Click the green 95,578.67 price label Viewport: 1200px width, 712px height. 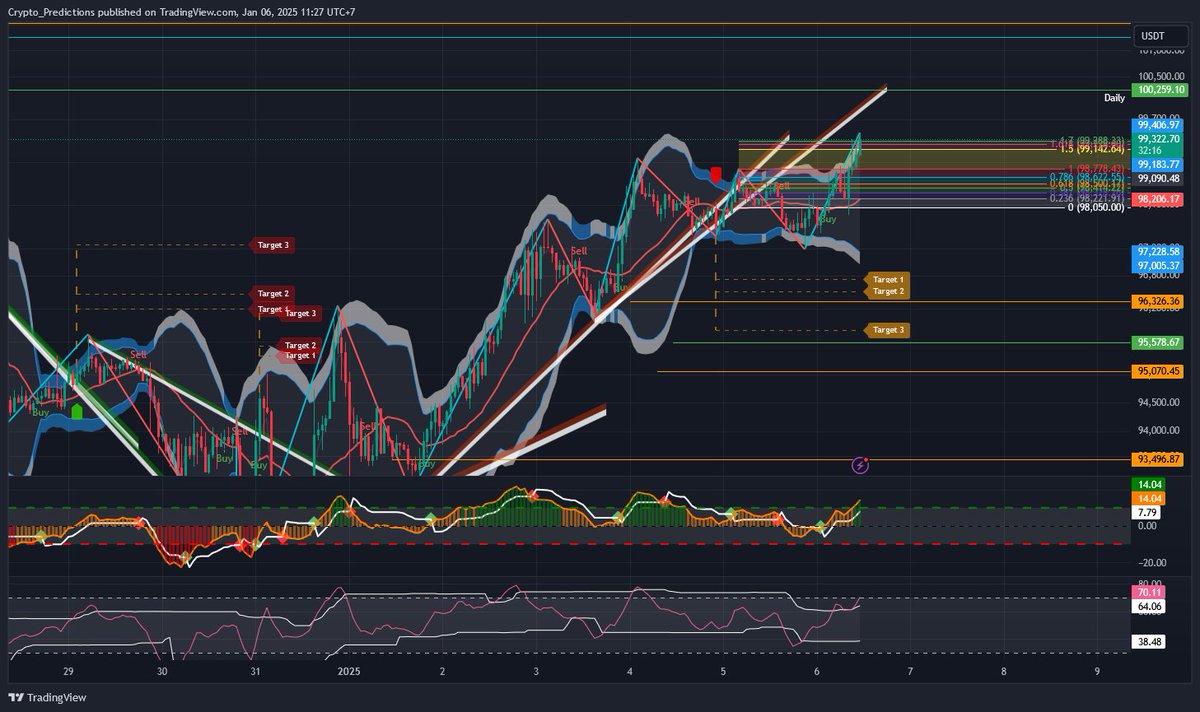coord(1159,342)
